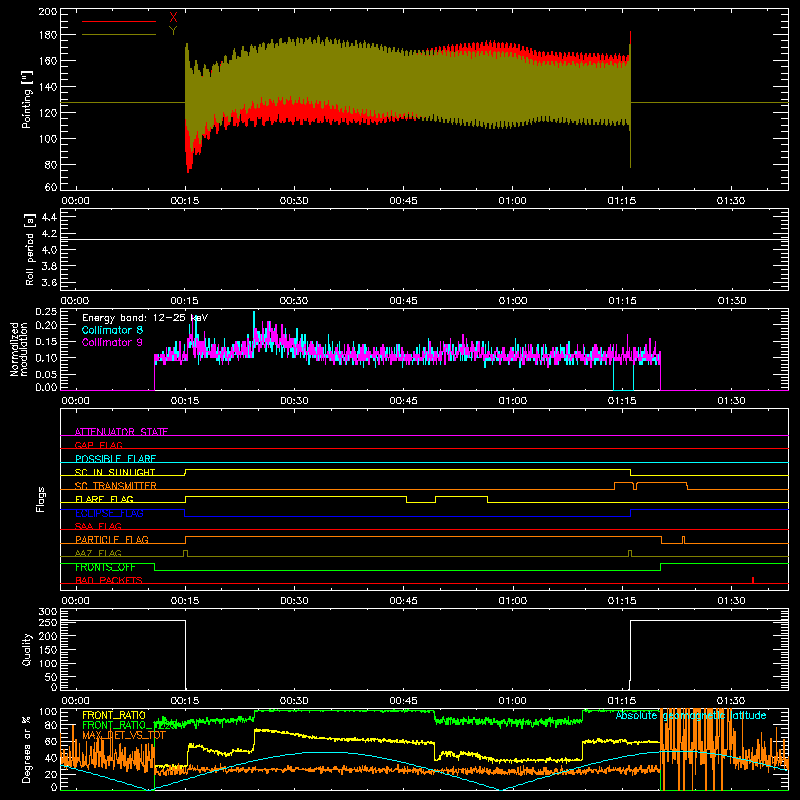Click the red legend line beside X
Image resolution: width=800 pixels, height=800 pixels.
(119, 21)
